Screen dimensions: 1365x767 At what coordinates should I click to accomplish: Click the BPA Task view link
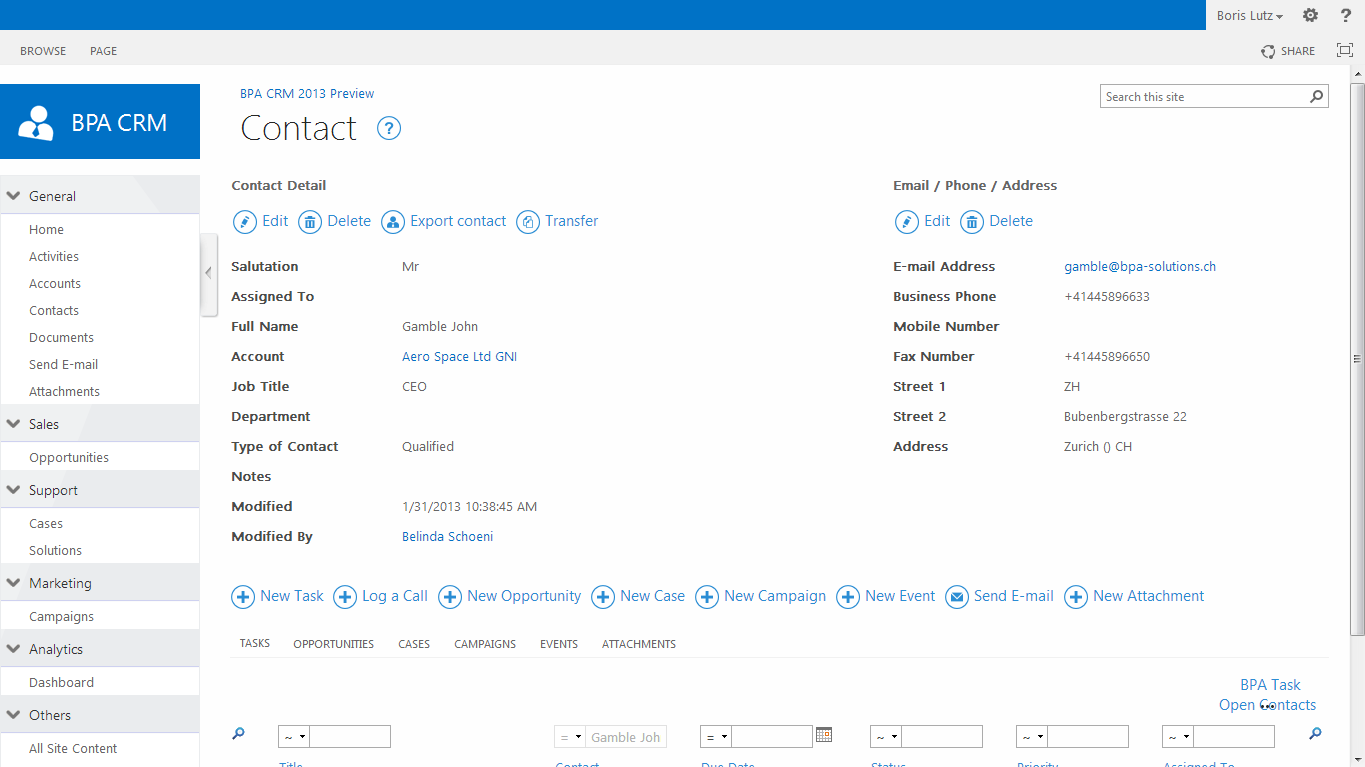(x=1270, y=685)
